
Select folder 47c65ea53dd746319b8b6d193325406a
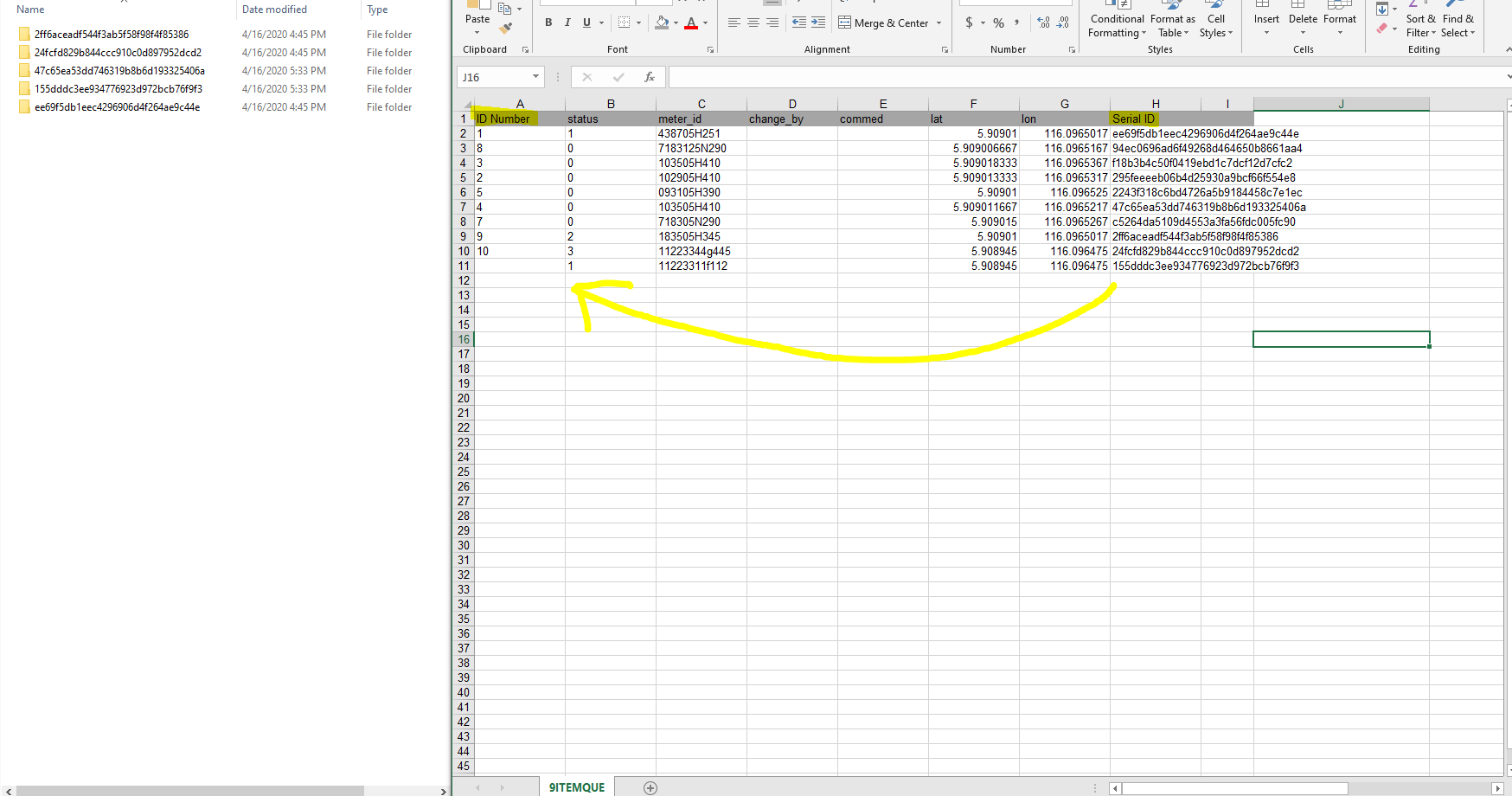click(119, 71)
